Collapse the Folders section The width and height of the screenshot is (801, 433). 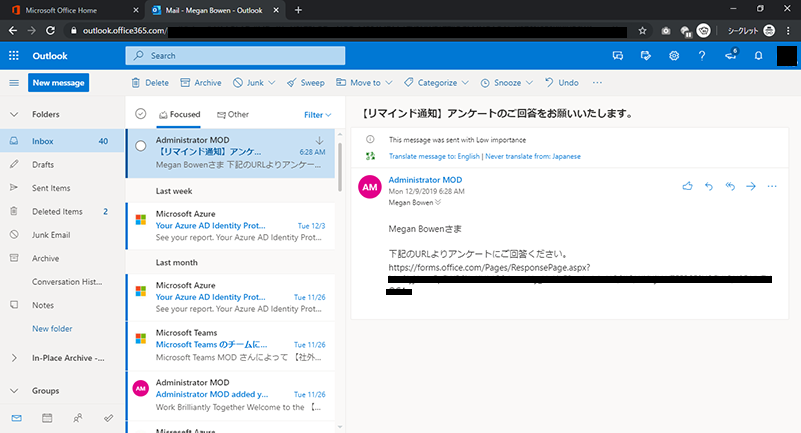point(14,114)
